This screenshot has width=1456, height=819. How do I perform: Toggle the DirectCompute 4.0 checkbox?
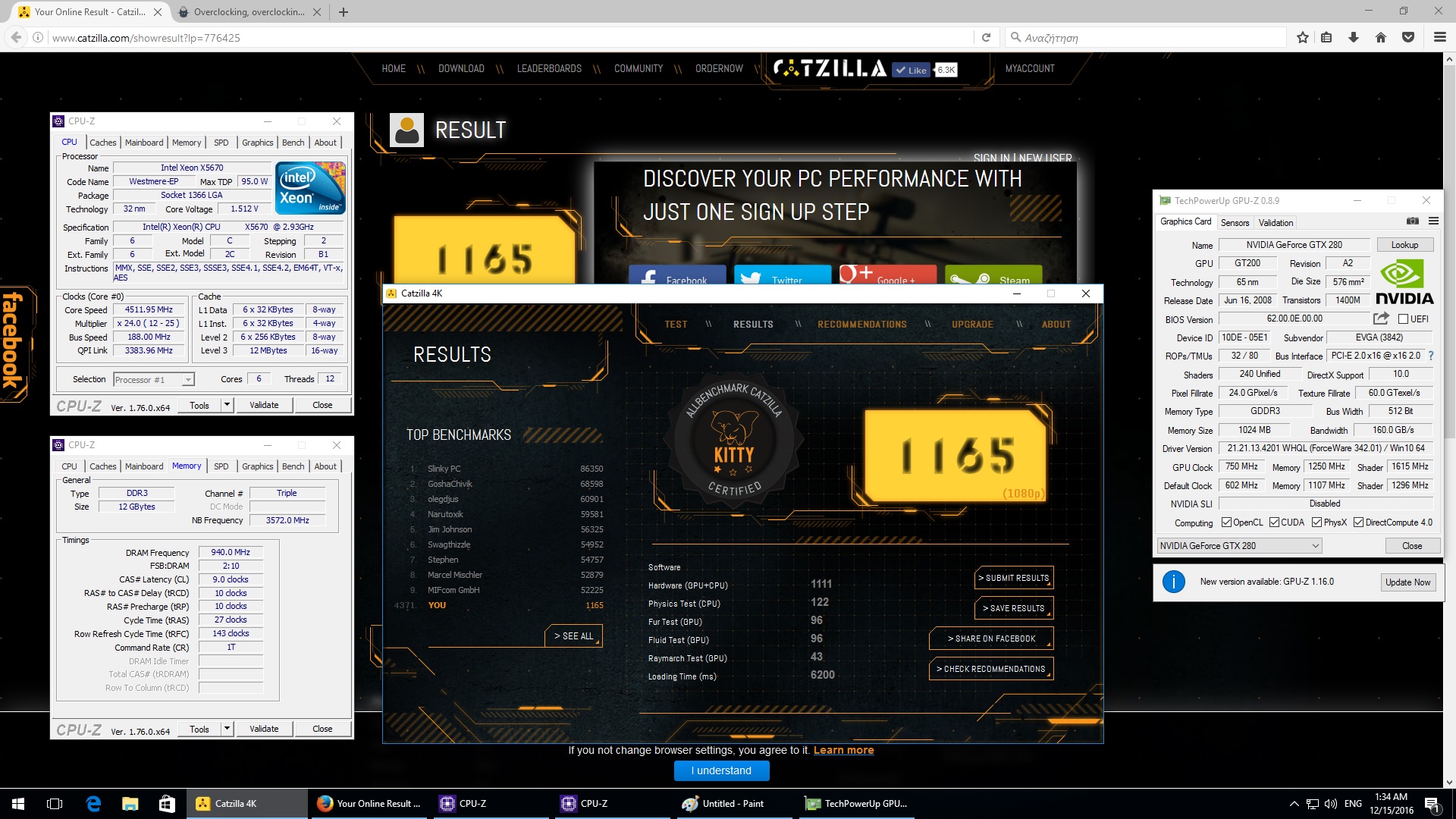pos(1359,522)
